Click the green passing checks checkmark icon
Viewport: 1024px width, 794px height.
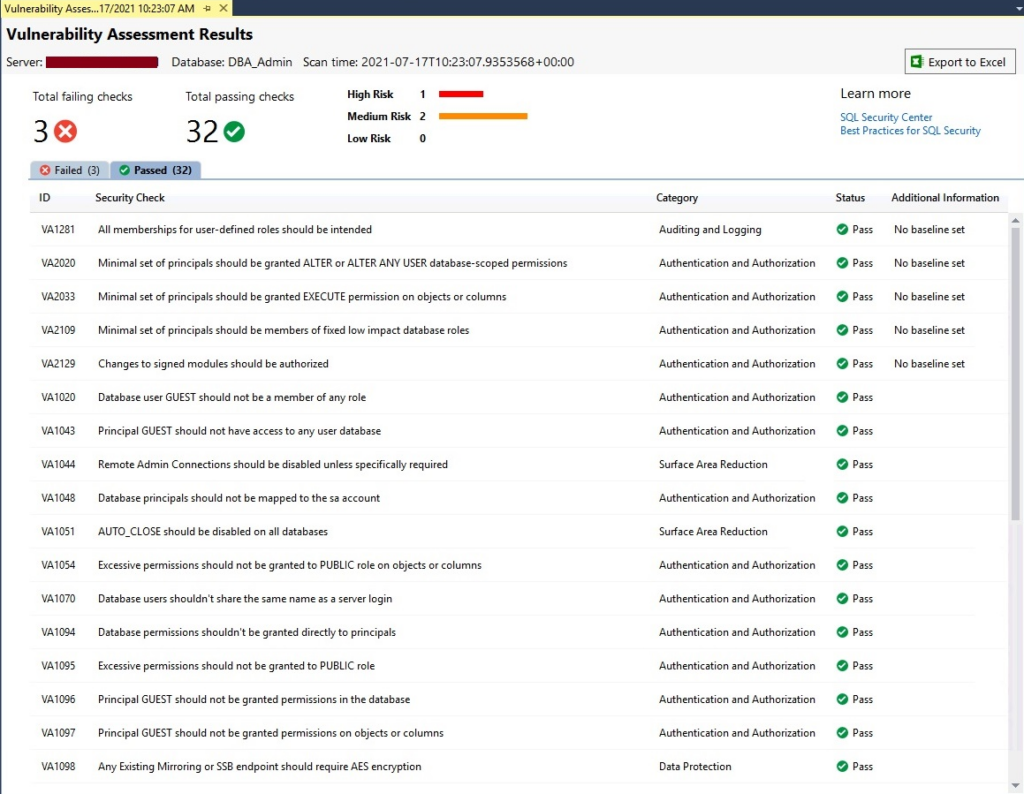234,131
